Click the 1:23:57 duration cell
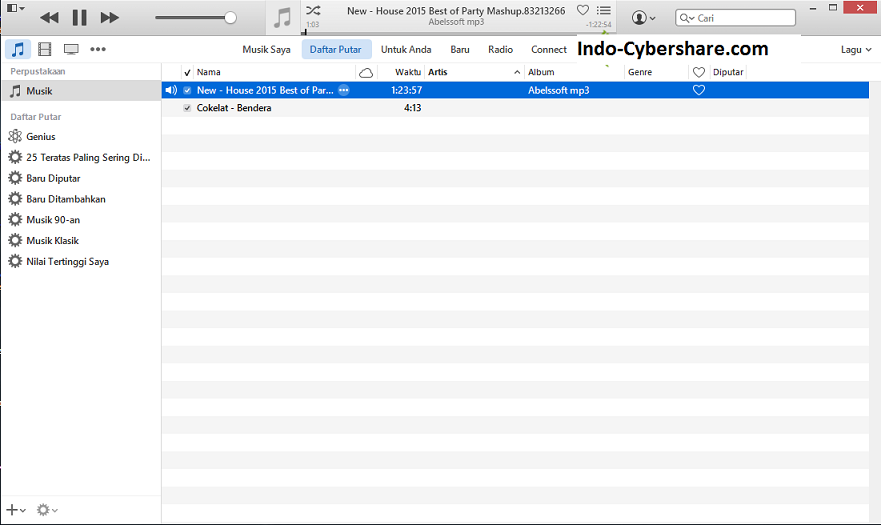This screenshot has height=525, width=881. point(406,90)
